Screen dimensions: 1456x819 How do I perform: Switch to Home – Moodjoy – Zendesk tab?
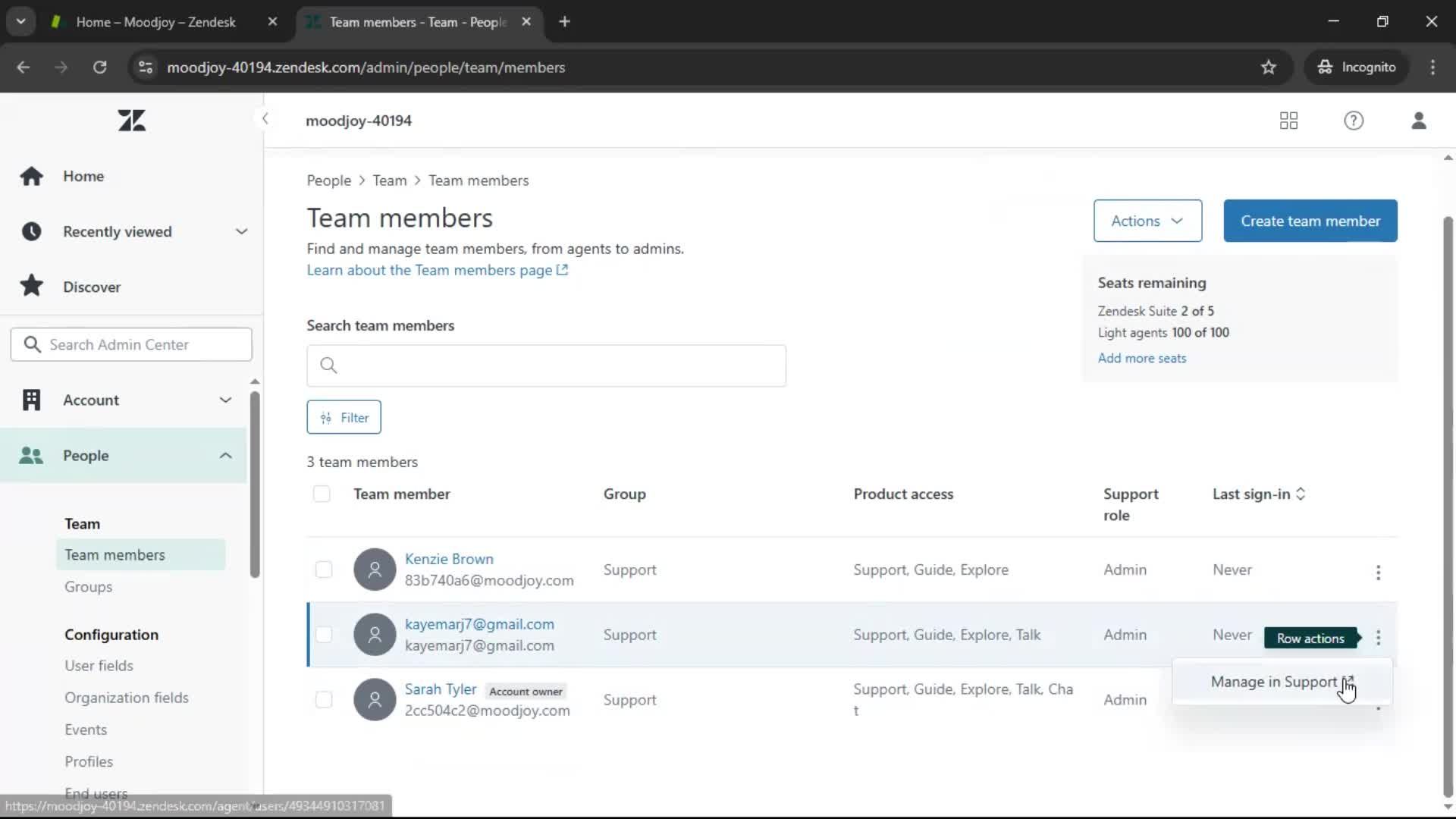155,21
